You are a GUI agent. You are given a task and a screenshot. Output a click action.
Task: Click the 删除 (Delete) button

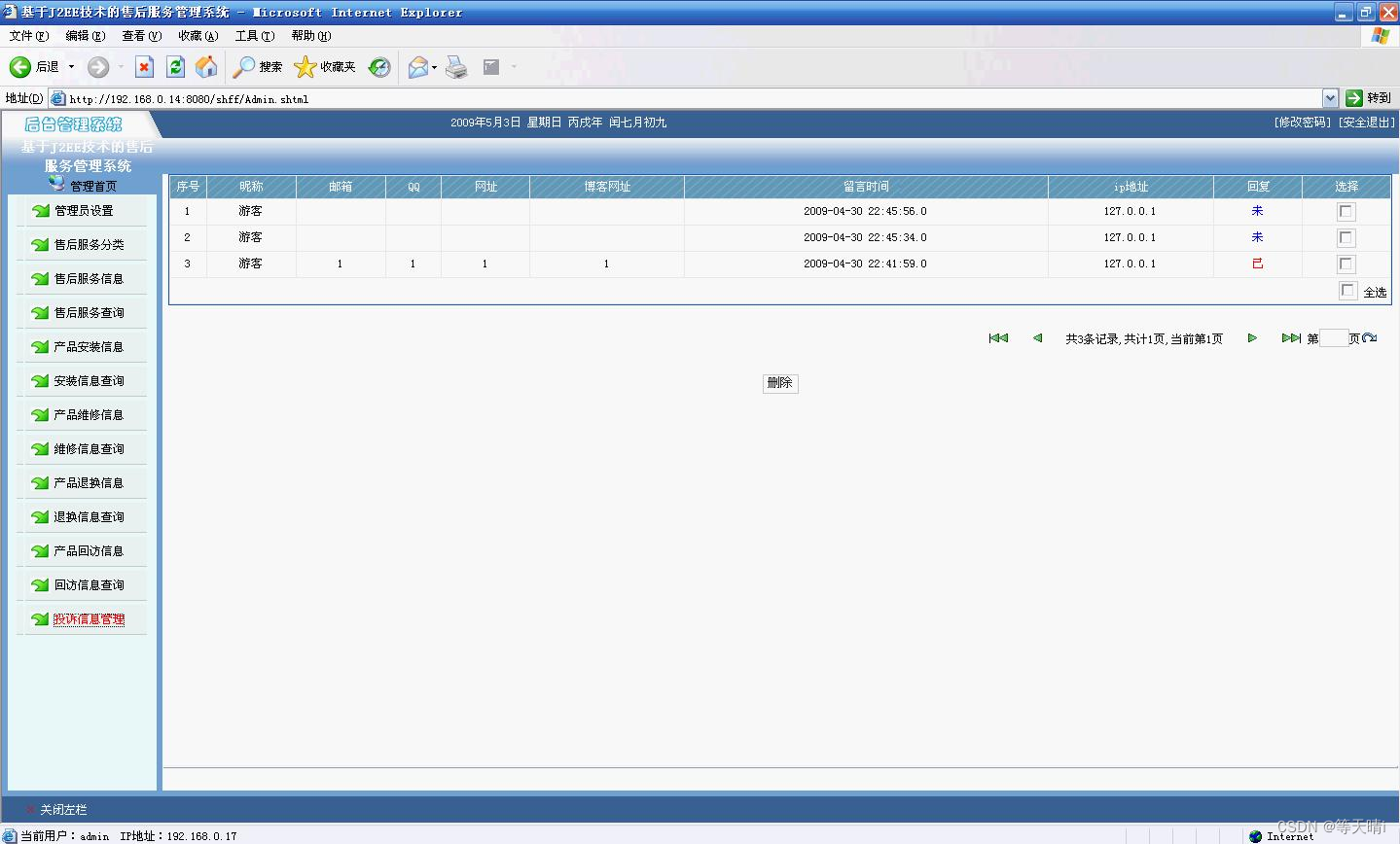[780, 382]
